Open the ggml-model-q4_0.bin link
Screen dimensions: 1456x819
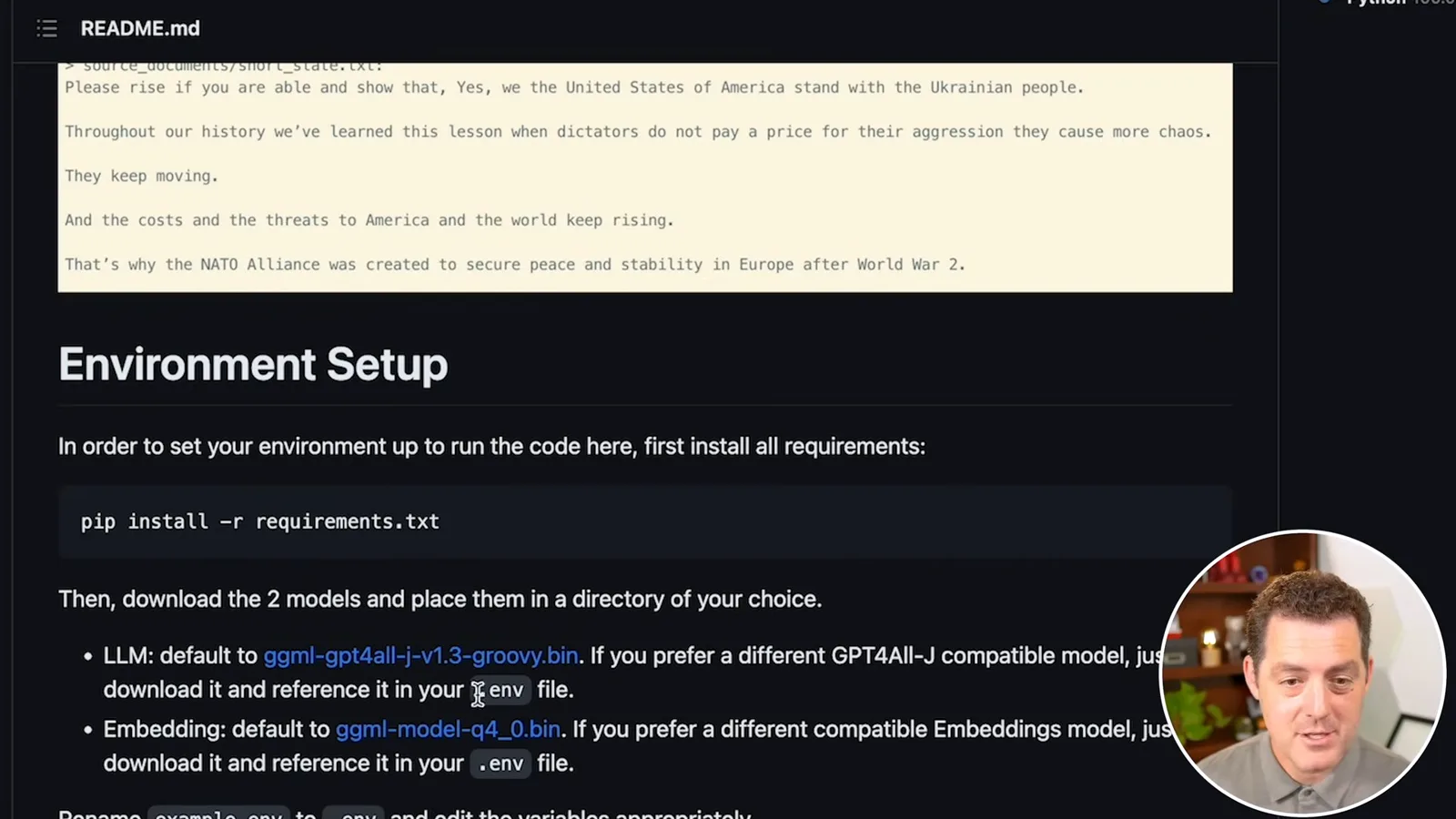tap(448, 729)
